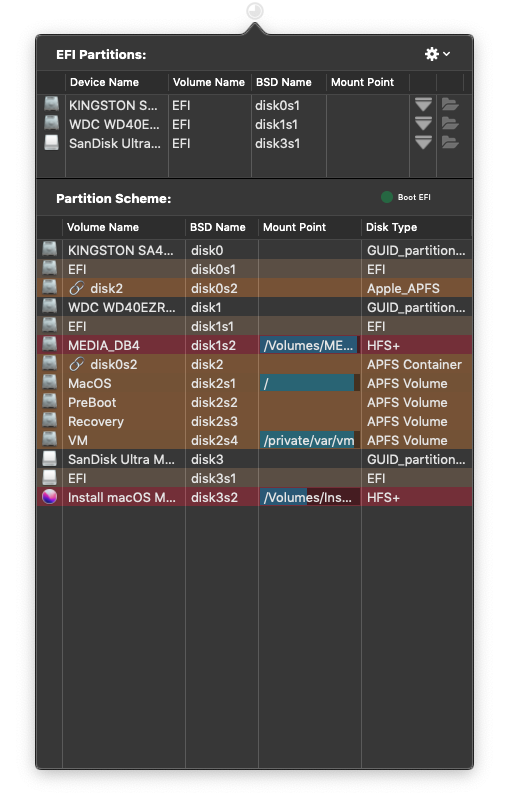
Task: Mount the KINGSTON EFI partition arrow icon
Action: [423, 105]
